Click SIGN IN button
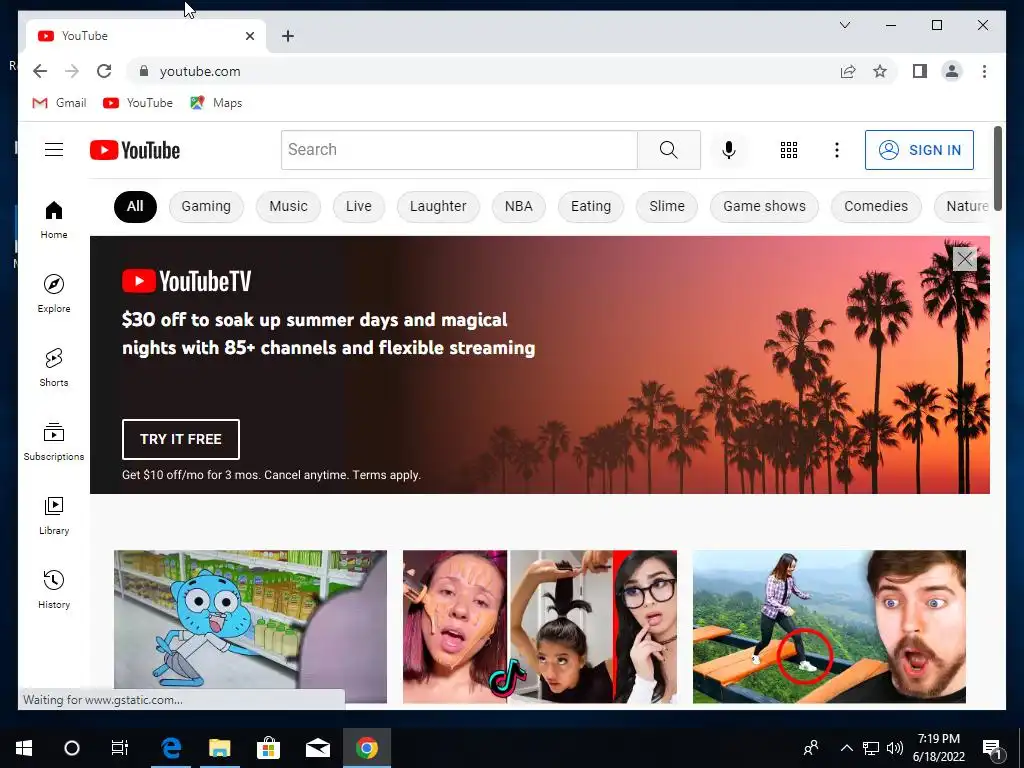Image resolution: width=1024 pixels, height=768 pixels. pos(919,150)
